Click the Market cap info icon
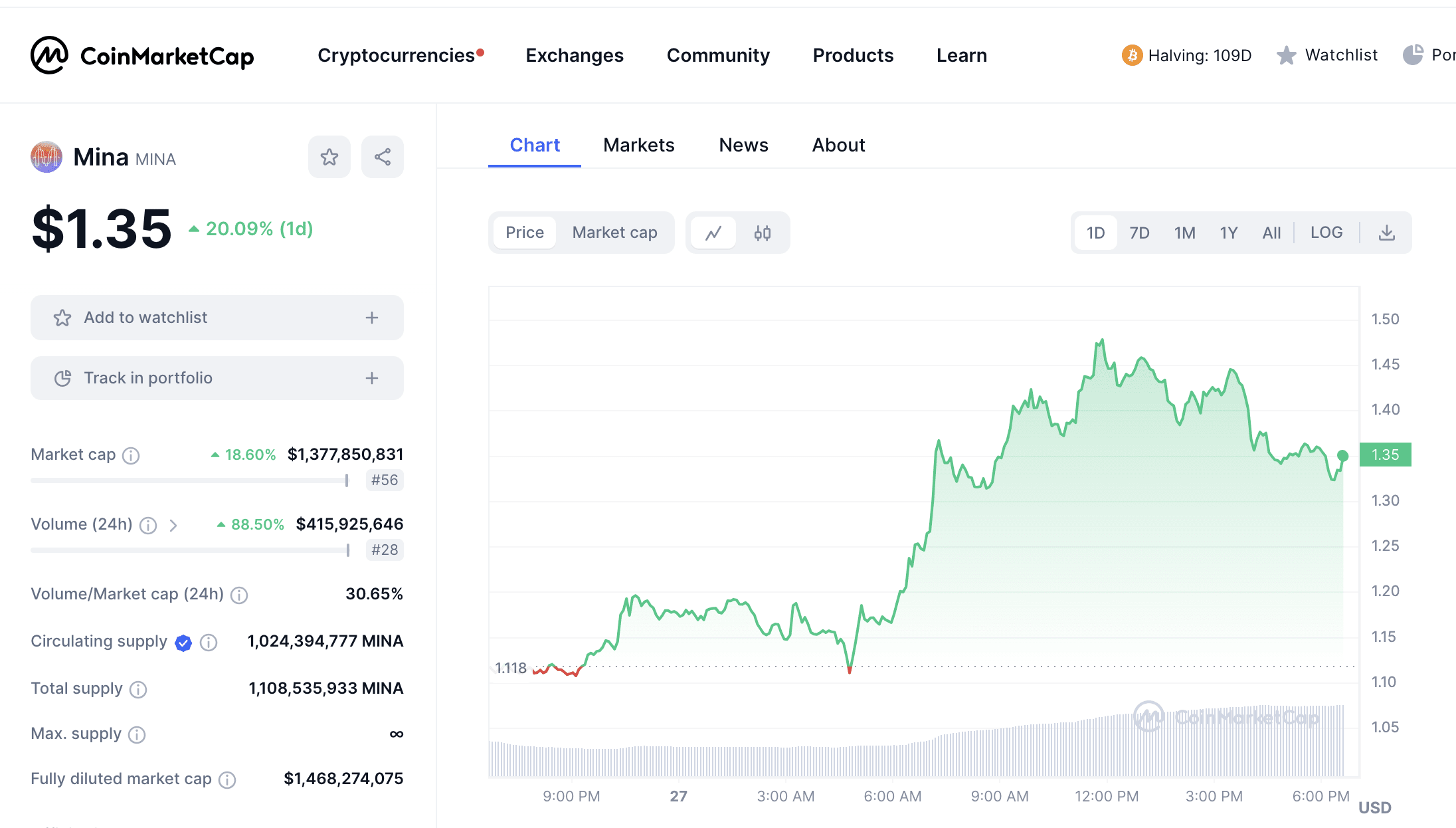1456x828 pixels. click(x=132, y=455)
